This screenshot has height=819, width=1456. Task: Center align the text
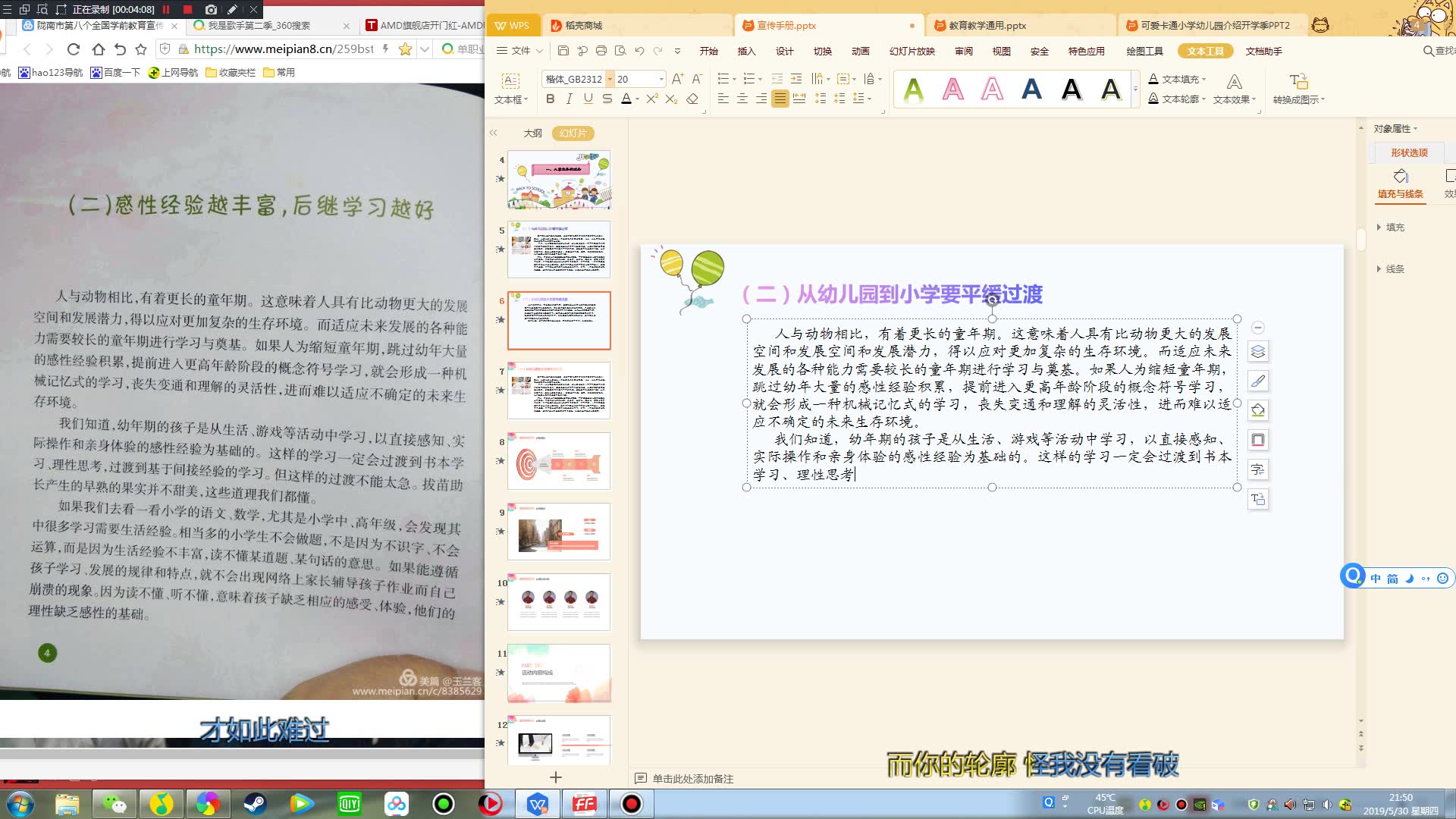click(742, 99)
